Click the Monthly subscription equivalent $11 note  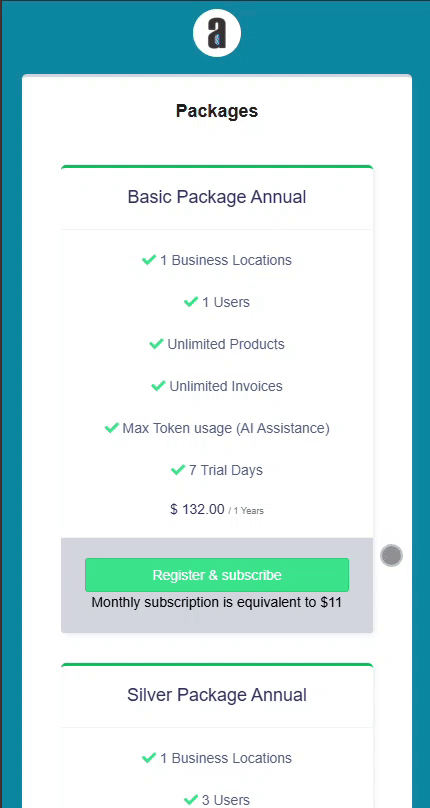click(217, 602)
